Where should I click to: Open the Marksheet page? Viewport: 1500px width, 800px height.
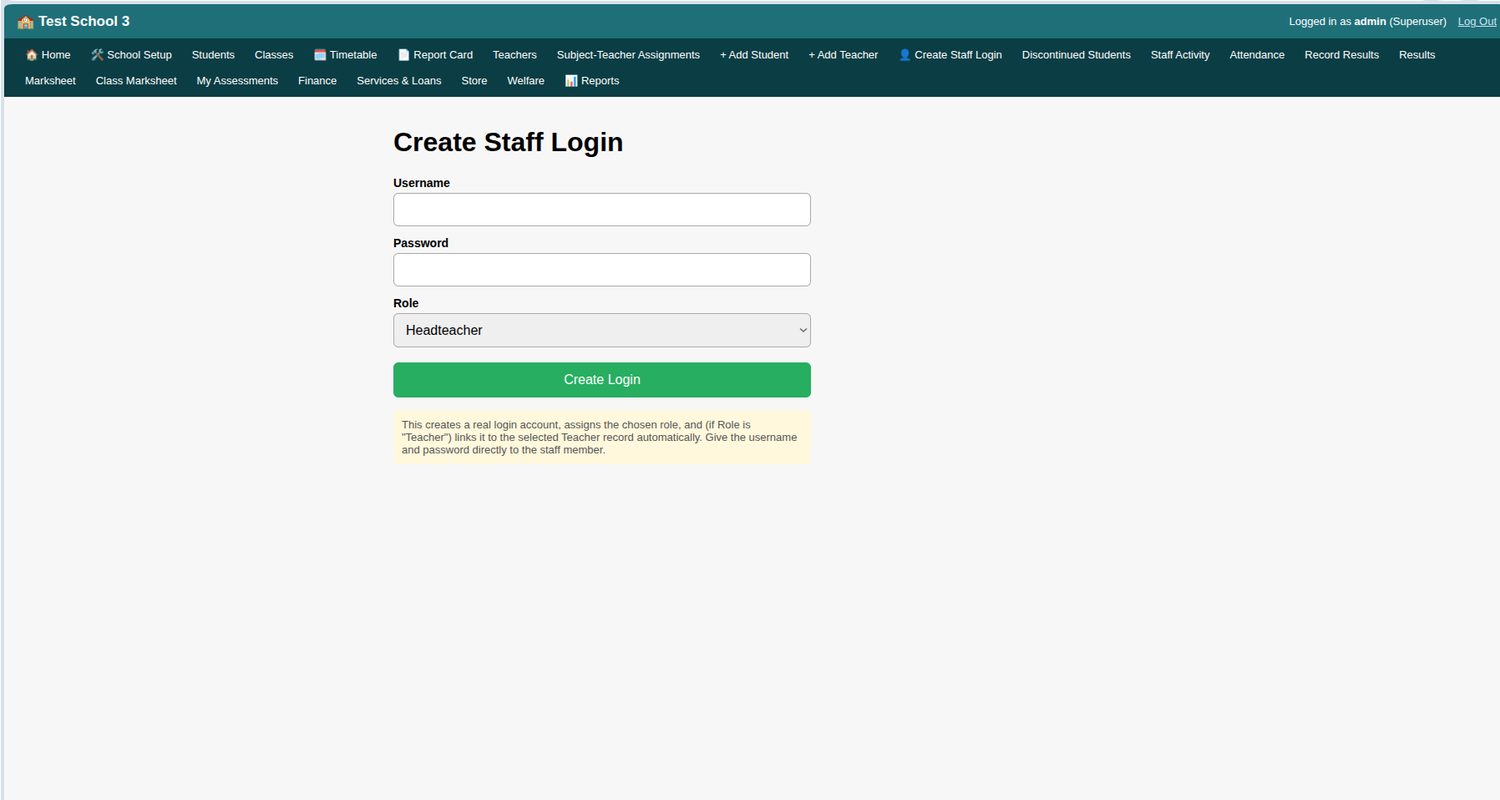coord(50,81)
